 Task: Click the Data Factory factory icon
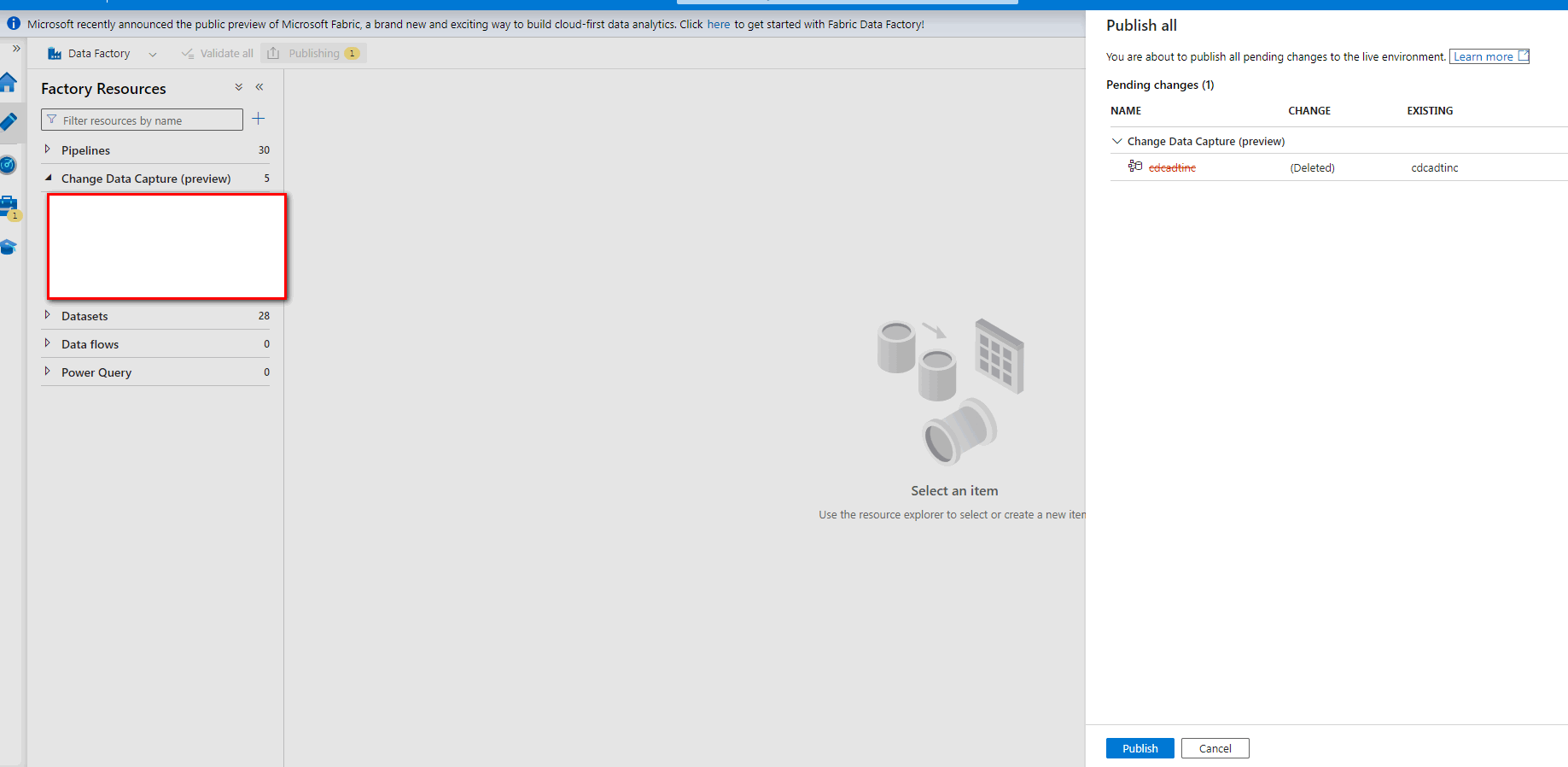tap(55, 54)
